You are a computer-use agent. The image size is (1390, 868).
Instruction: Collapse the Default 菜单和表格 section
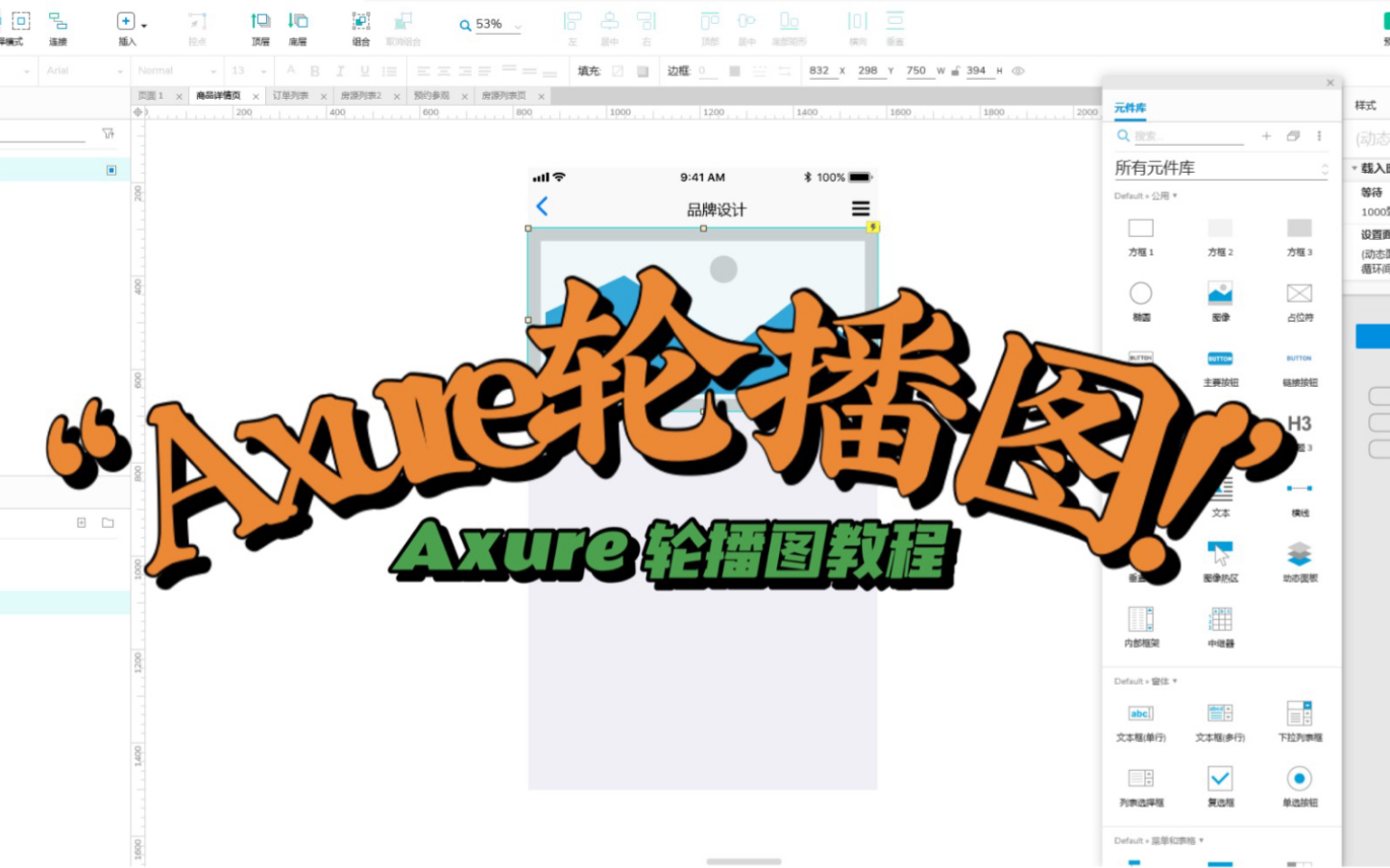pos(1159,841)
